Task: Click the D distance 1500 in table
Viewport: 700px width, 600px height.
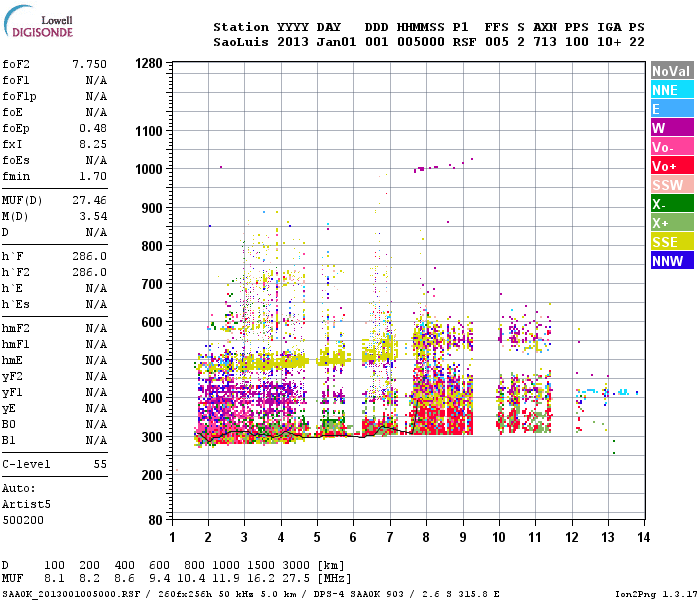Action: pyautogui.click(x=261, y=565)
